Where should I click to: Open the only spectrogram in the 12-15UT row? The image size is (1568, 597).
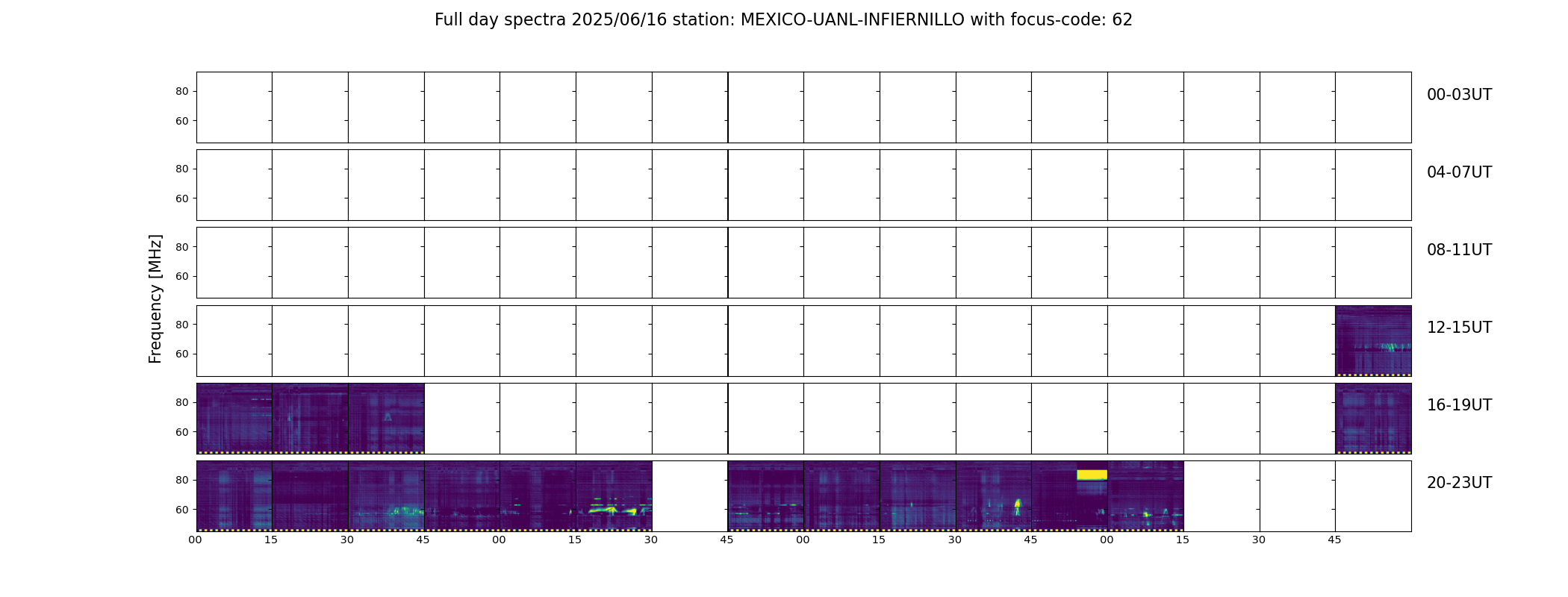1373,341
